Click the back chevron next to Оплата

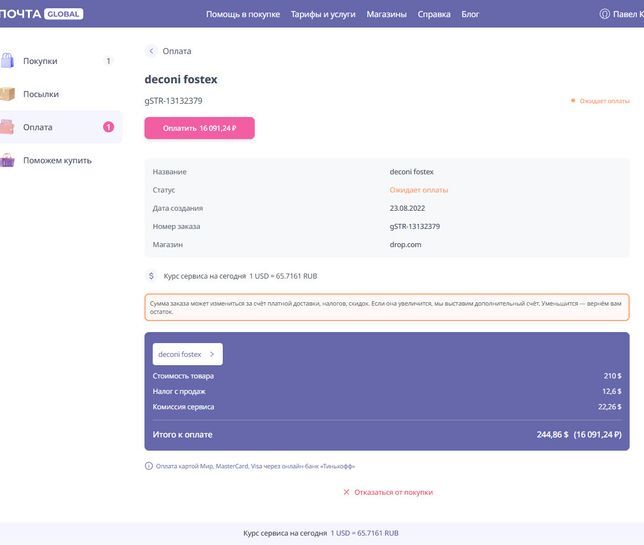tap(152, 51)
